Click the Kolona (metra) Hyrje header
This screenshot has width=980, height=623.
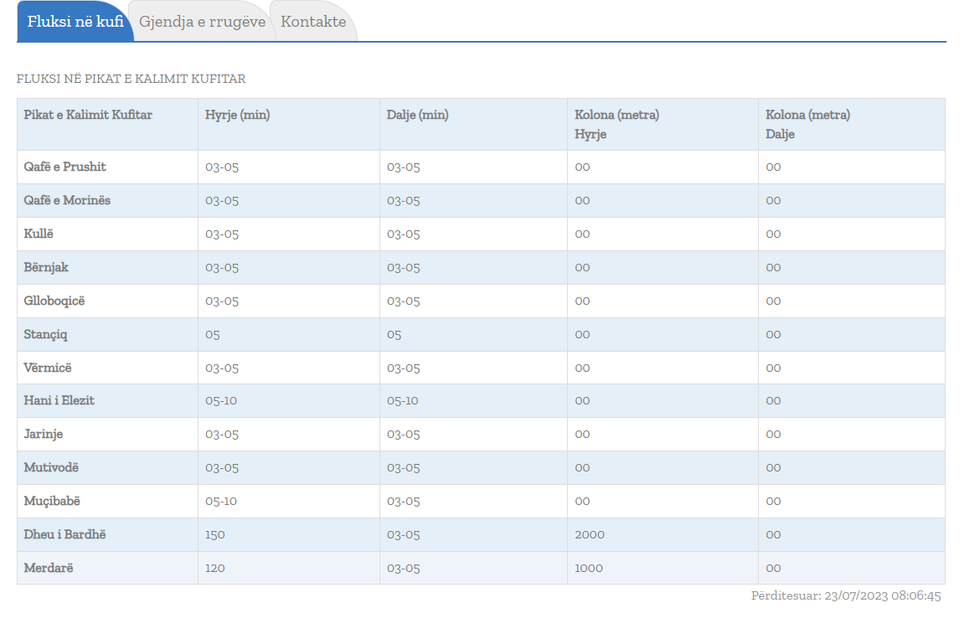pyautogui.click(x=616, y=124)
